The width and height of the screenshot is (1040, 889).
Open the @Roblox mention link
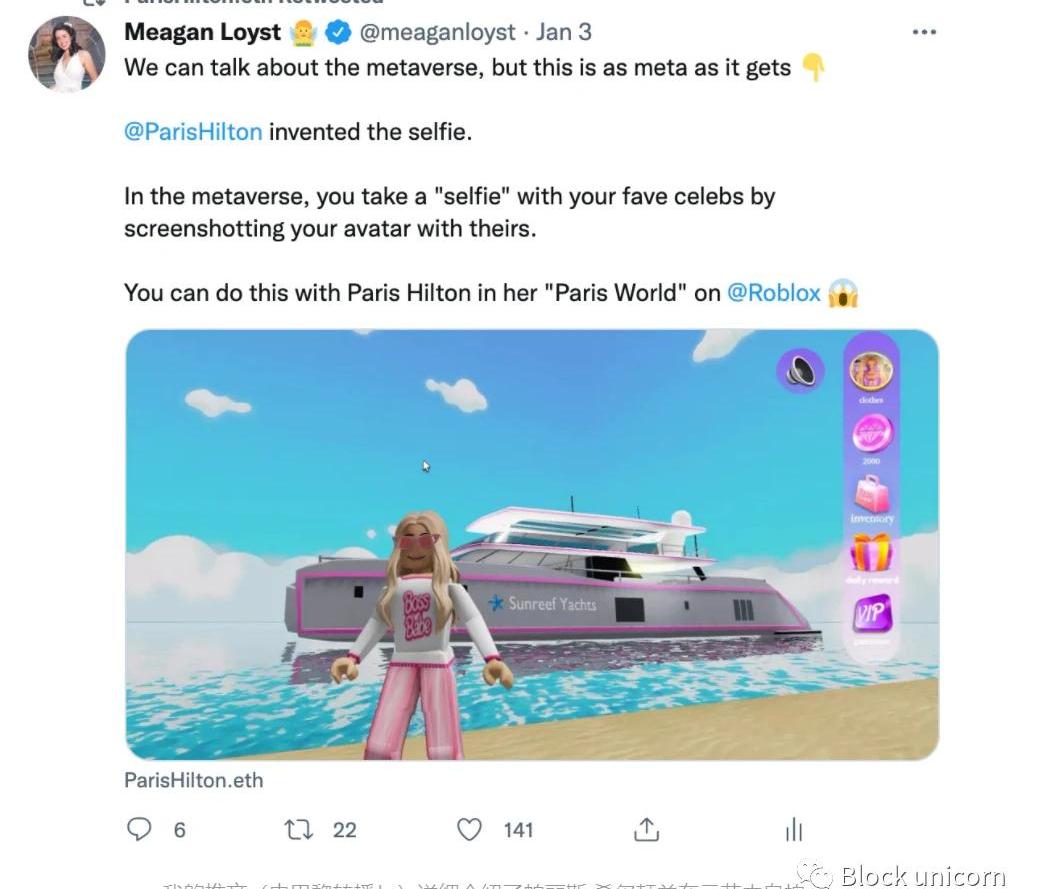[774, 293]
